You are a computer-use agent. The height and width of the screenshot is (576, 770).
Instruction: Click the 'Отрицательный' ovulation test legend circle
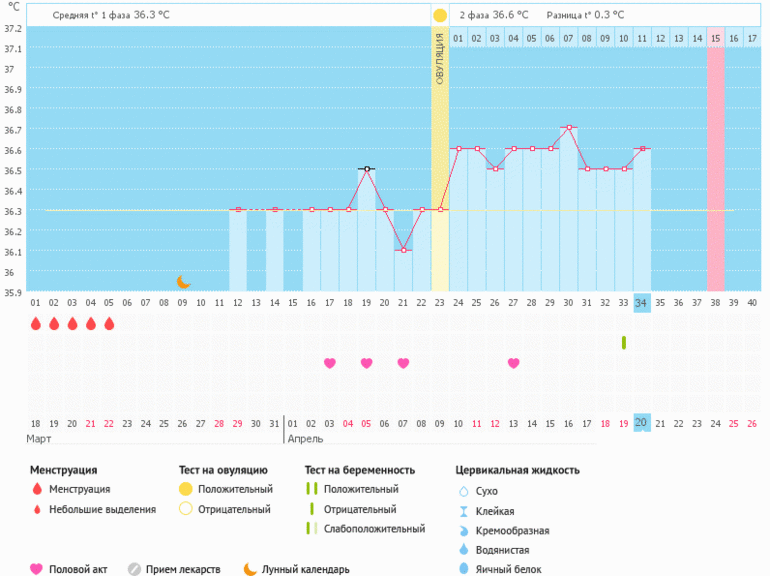[x=184, y=509]
